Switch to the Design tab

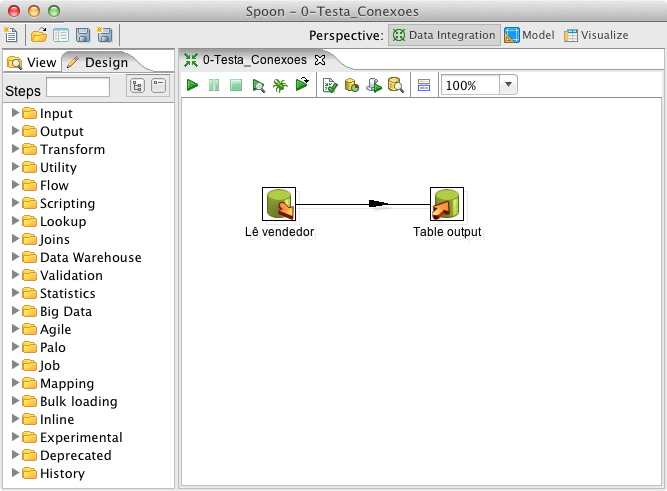pos(99,63)
